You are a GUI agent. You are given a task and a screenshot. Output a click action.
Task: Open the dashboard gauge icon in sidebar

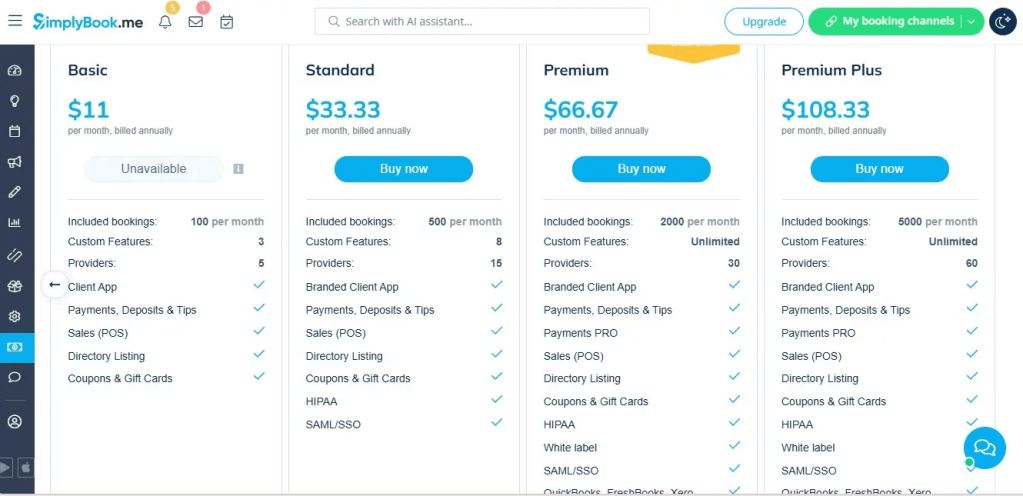pos(15,71)
